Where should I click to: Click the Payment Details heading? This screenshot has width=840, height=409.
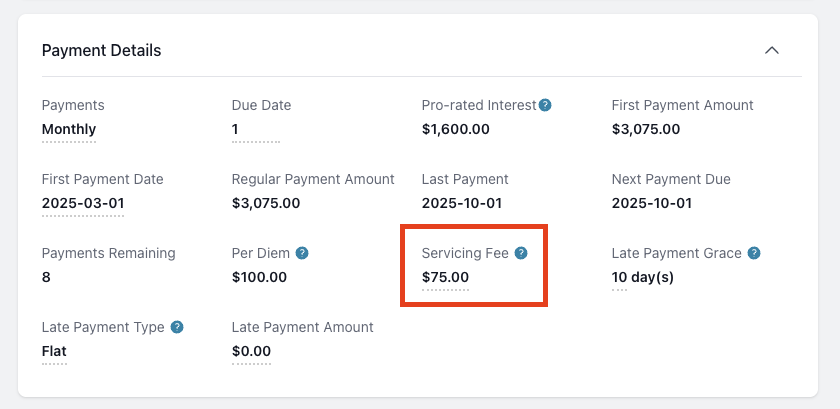(x=101, y=50)
